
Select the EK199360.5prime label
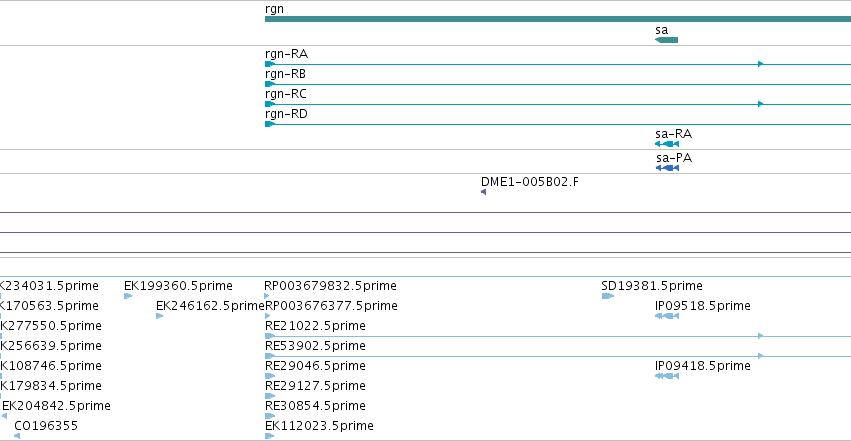(179, 286)
